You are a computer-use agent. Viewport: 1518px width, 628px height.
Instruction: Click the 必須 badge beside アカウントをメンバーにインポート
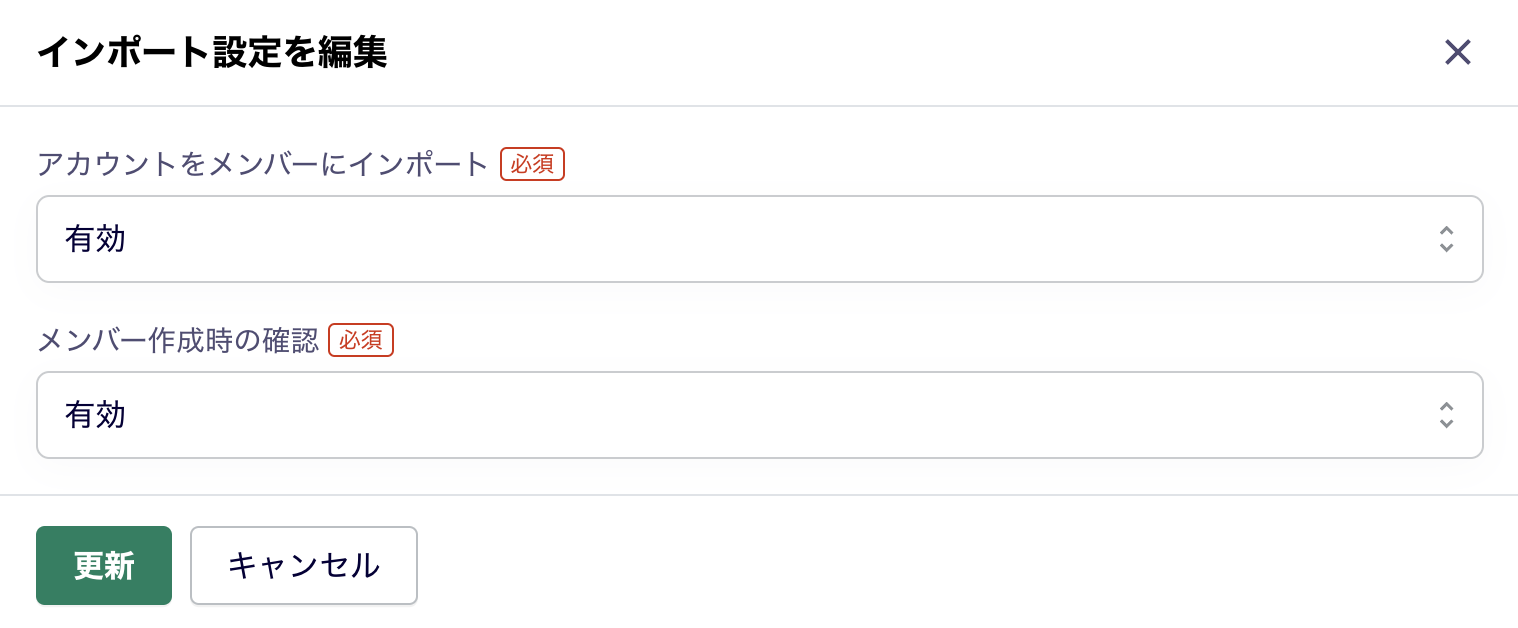point(532,164)
